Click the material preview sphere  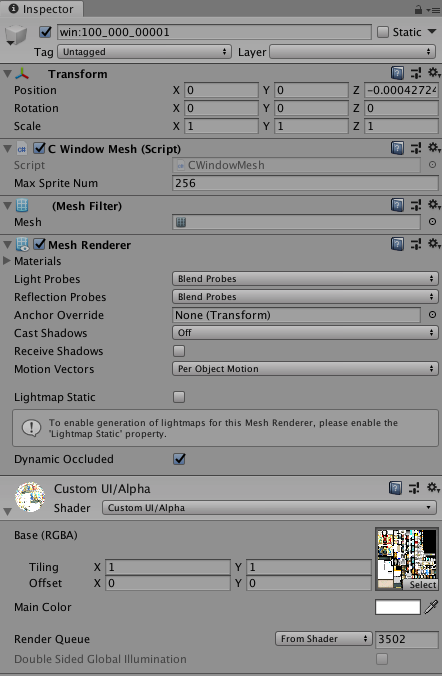pos(30,497)
